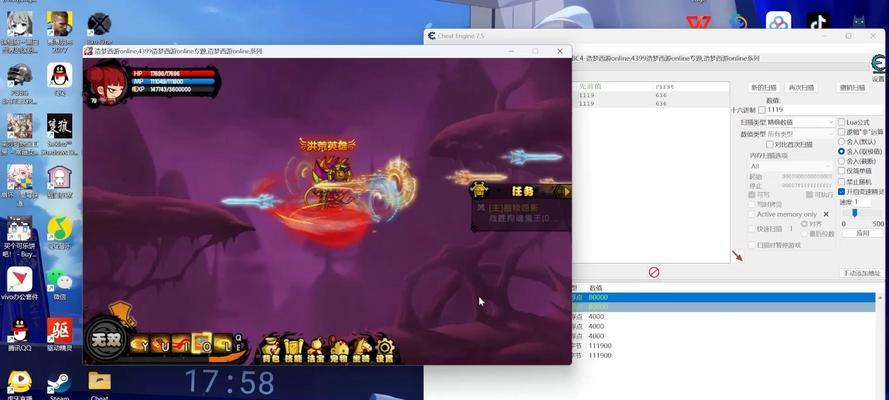Screen dimensions: 889x400
Task: Disable the 开启变速精灵 speedhack checkbox
Action: click(841, 192)
